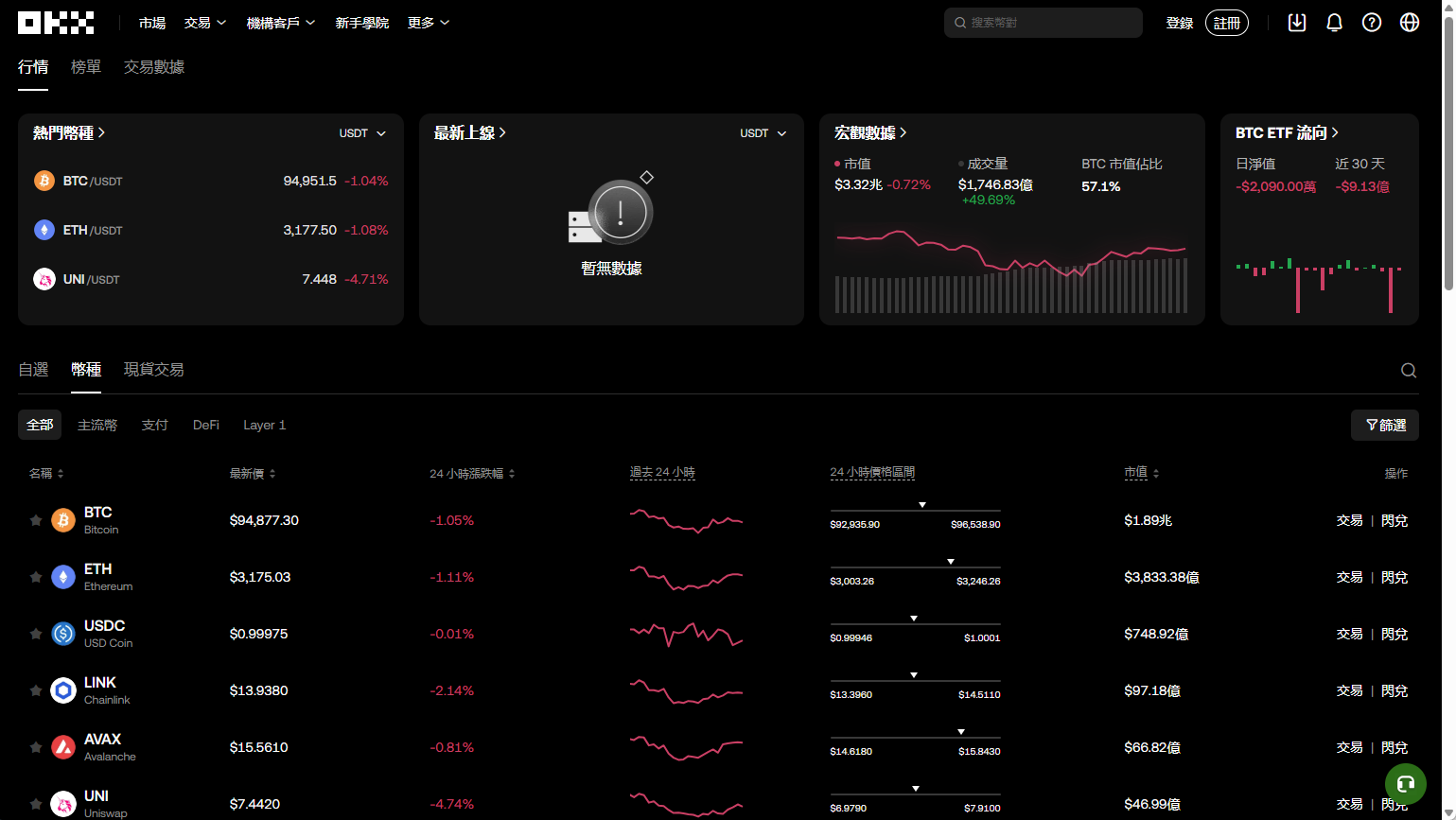Toggle favorite star for LINK row
The width and height of the screenshot is (1456, 820).
pos(36,690)
